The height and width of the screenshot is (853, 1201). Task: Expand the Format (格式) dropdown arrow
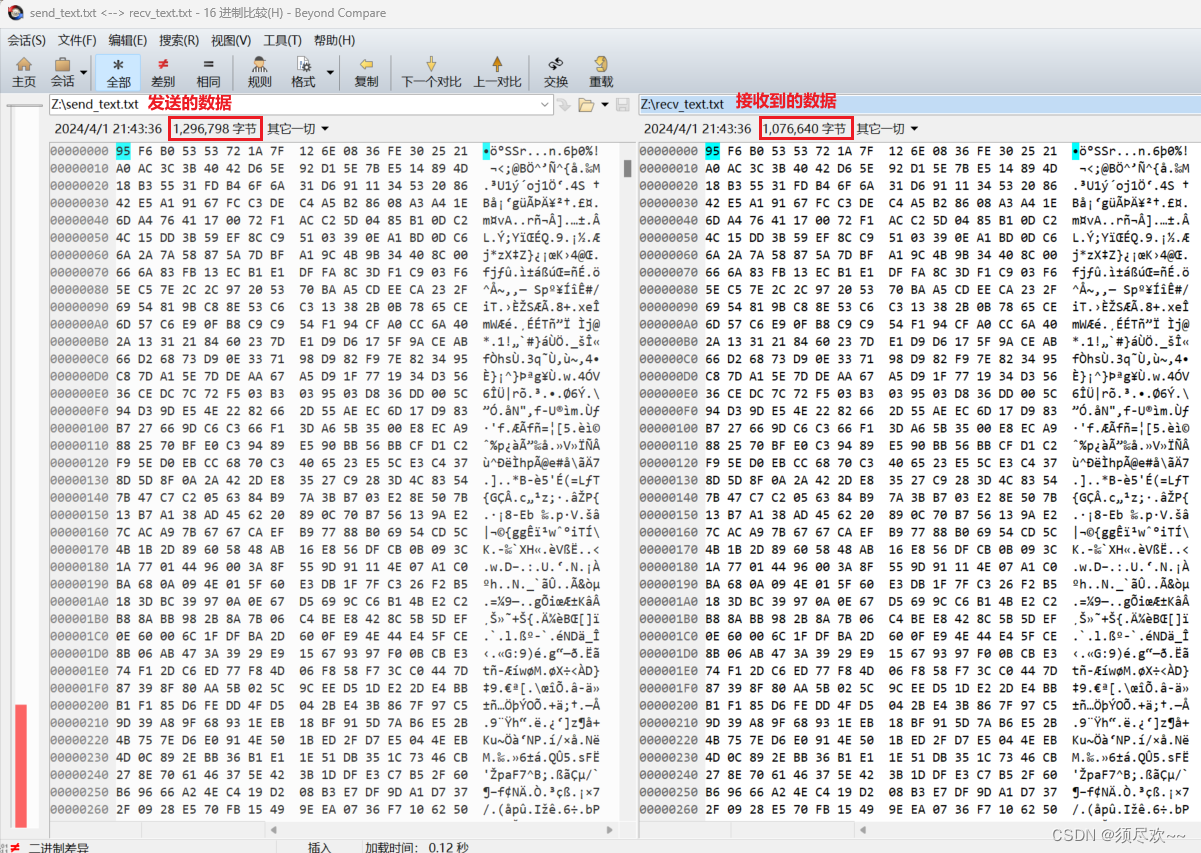tap(330, 73)
